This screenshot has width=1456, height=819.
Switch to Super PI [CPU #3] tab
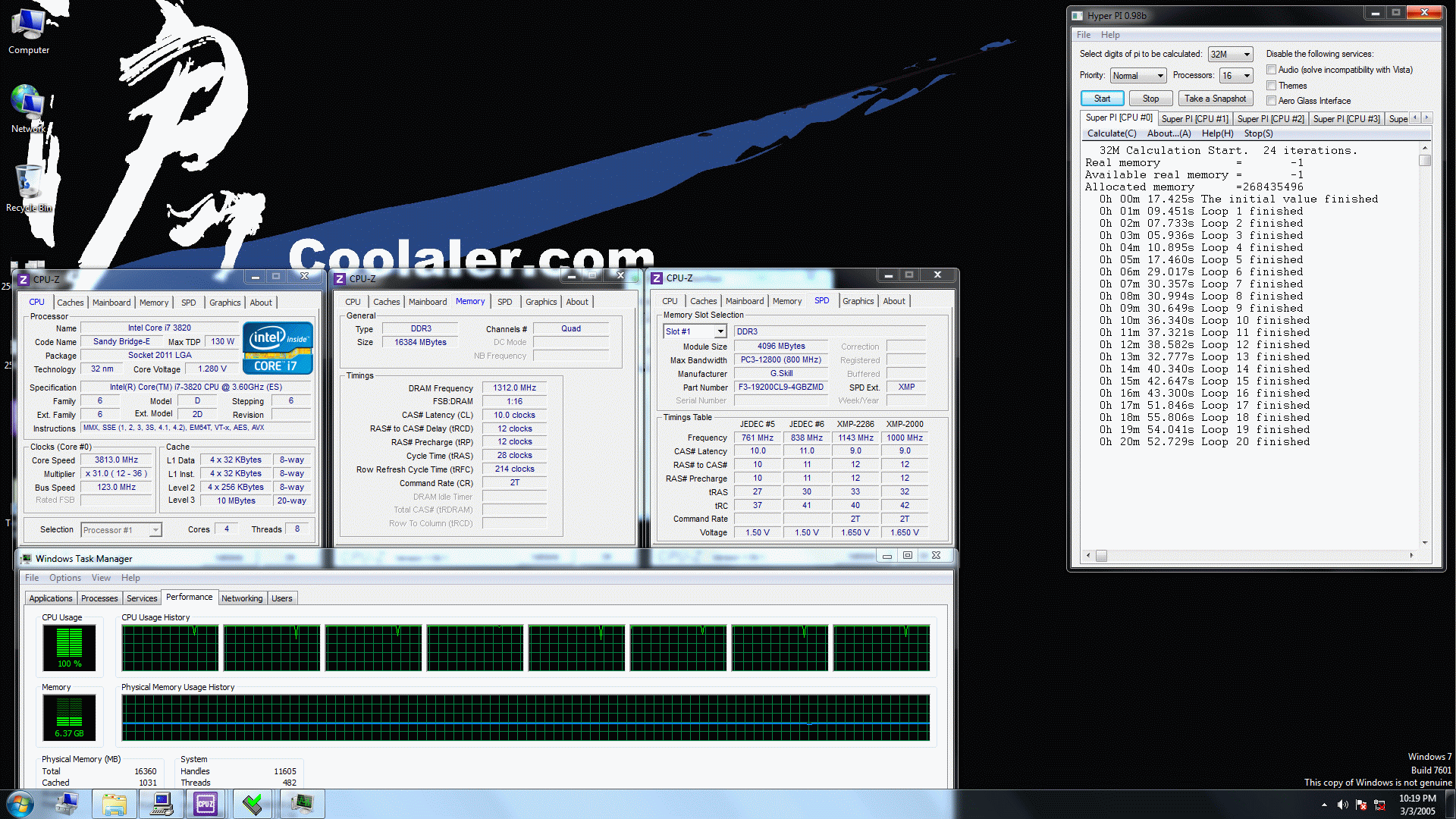point(1346,119)
